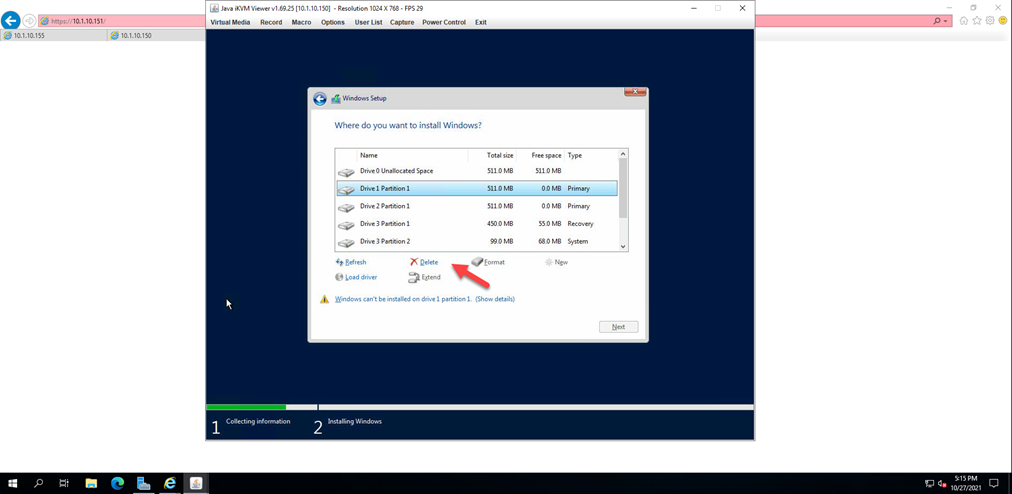Screen dimensions: 1012x494
Task: Select Drive 2 Partition 1 row
Action: tap(477, 206)
